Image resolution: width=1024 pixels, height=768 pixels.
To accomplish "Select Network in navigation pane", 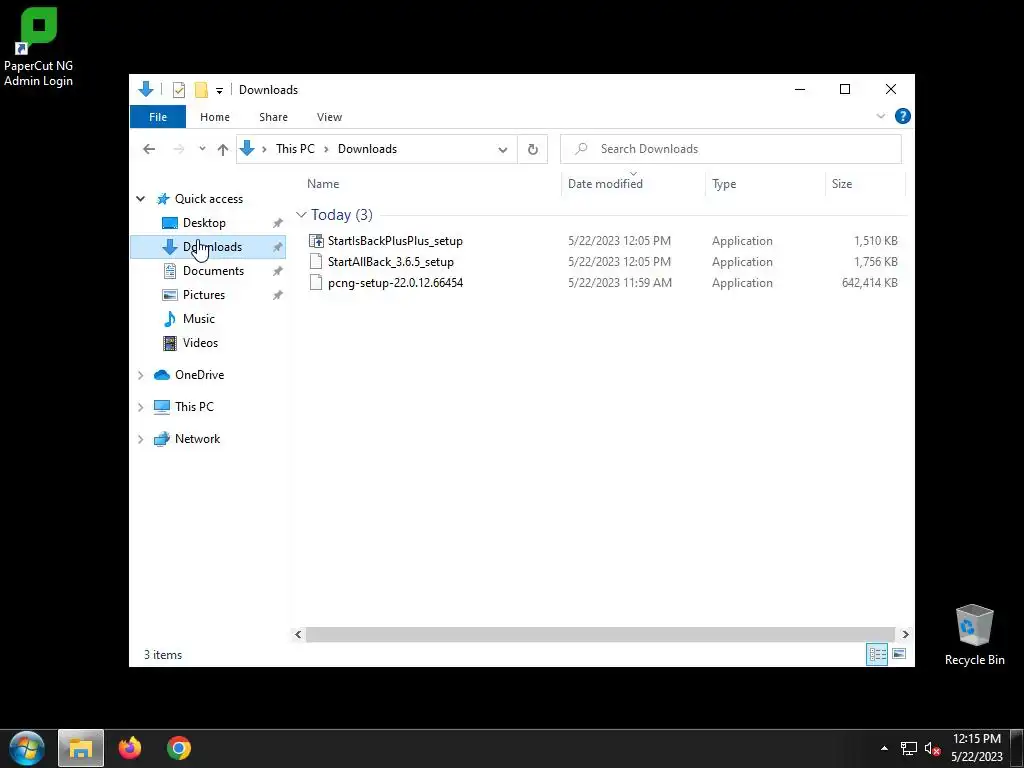I will click(x=197, y=439).
